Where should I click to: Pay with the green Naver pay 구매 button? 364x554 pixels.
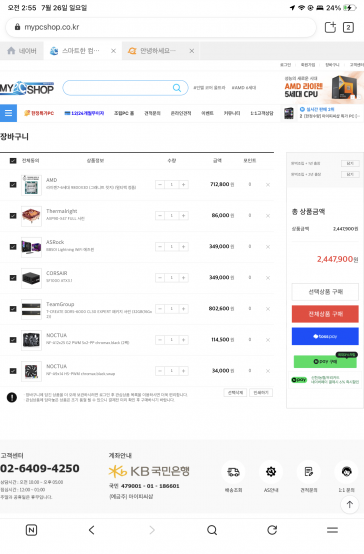click(x=325, y=361)
